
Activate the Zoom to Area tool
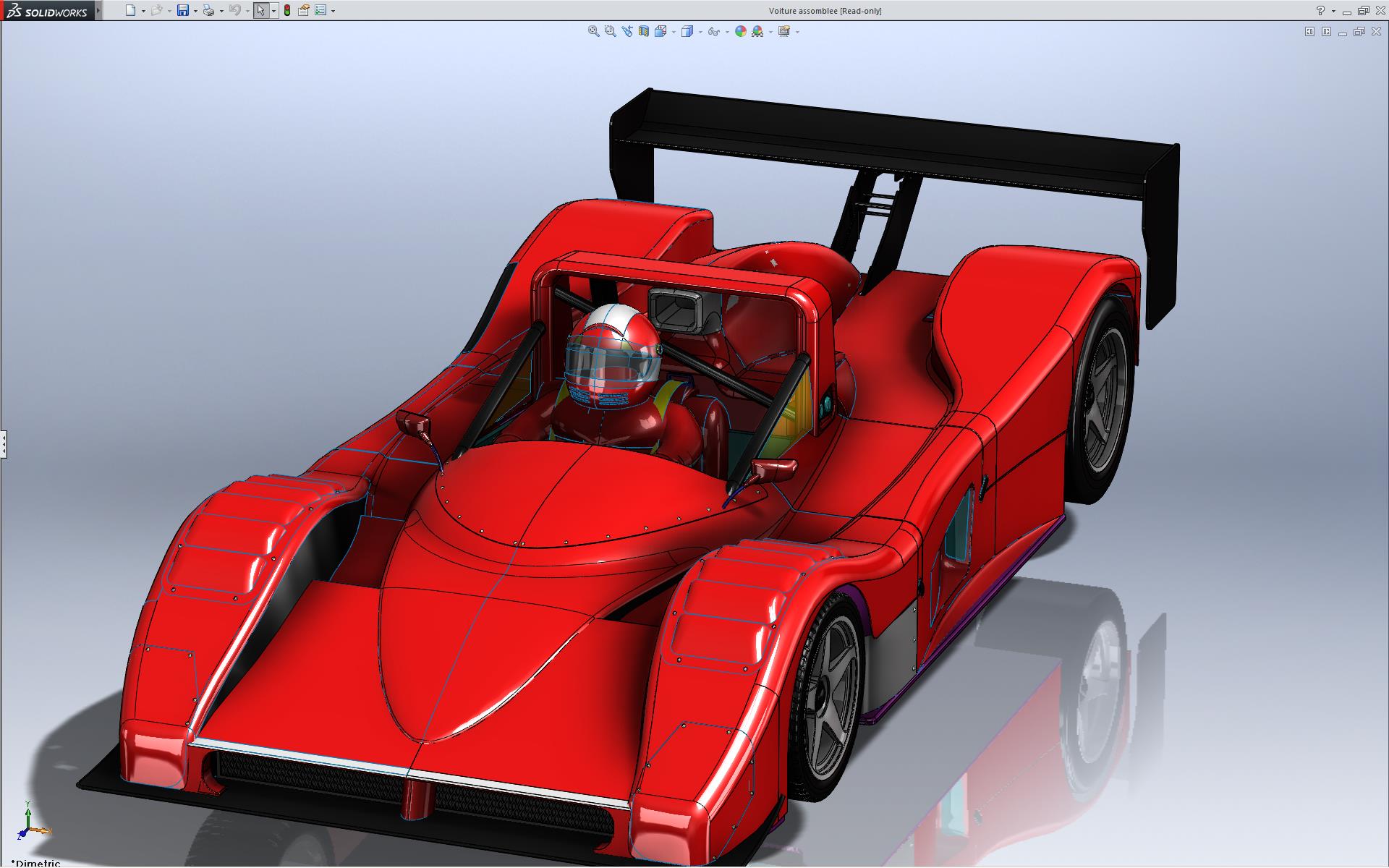[610, 31]
